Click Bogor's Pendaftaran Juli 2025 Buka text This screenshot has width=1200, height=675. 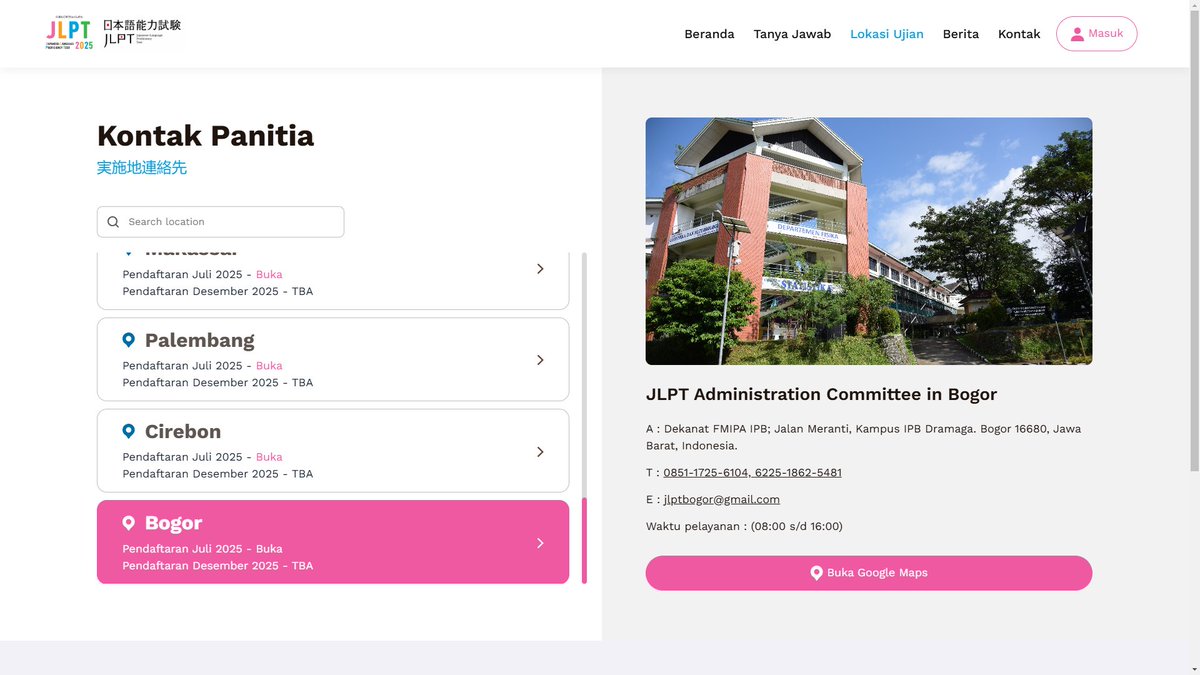pos(202,549)
